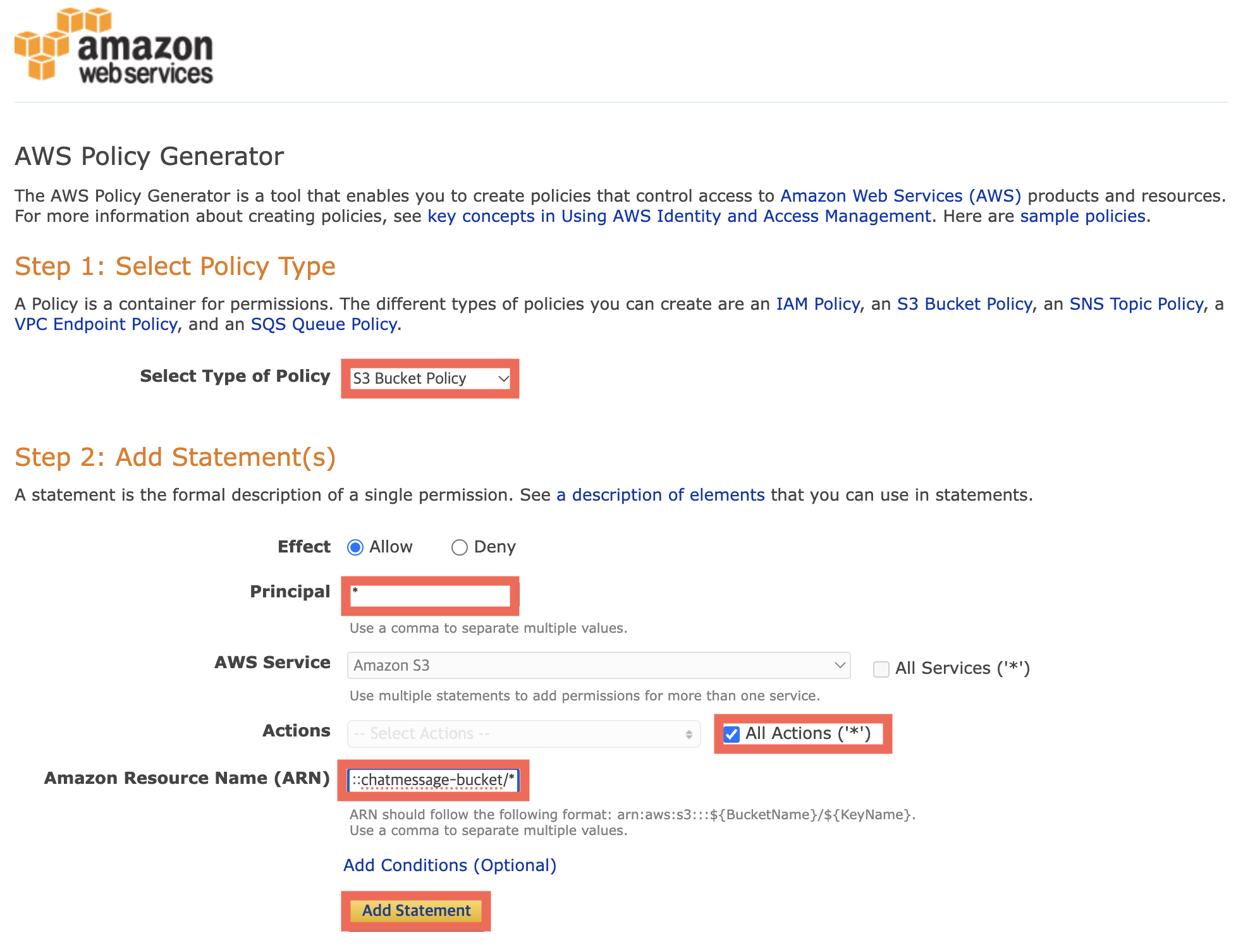
Task: Open the Amazon Web Services (AWS) link
Action: (x=901, y=196)
